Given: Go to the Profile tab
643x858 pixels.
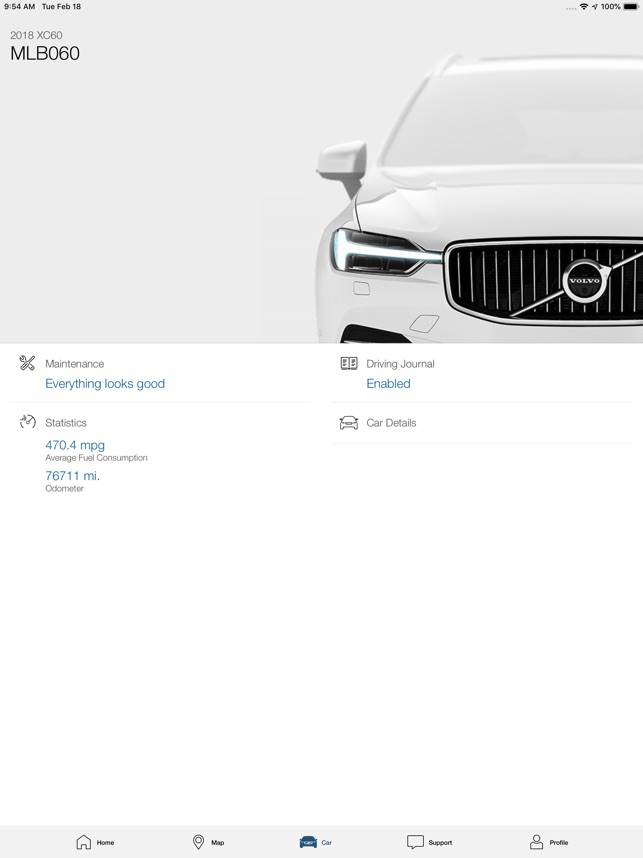Looking at the screenshot, I should (x=549, y=842).
